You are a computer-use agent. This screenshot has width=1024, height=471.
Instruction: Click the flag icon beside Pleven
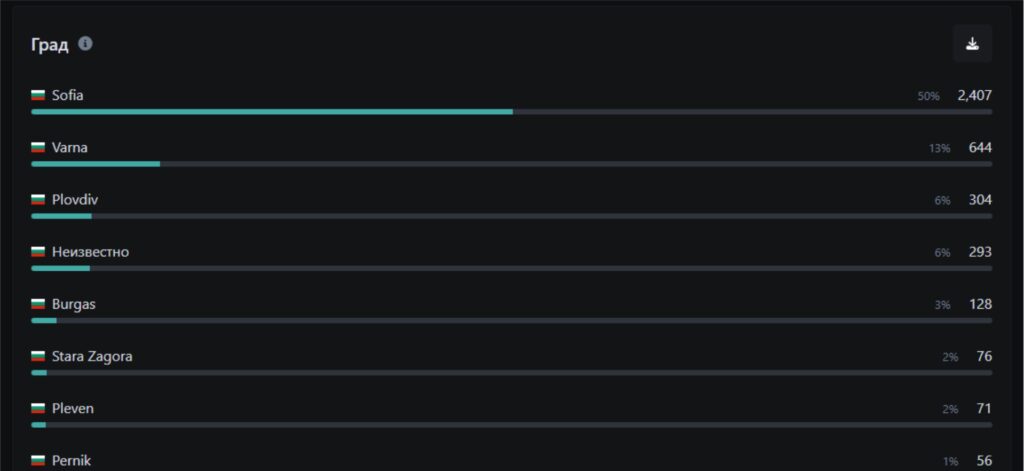point(38,409)
